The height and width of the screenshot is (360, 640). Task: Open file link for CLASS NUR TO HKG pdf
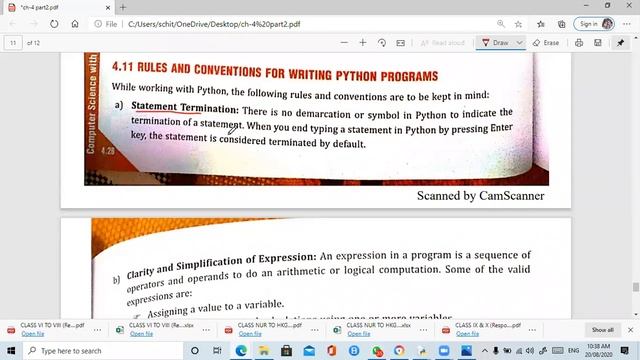(250, 333)
